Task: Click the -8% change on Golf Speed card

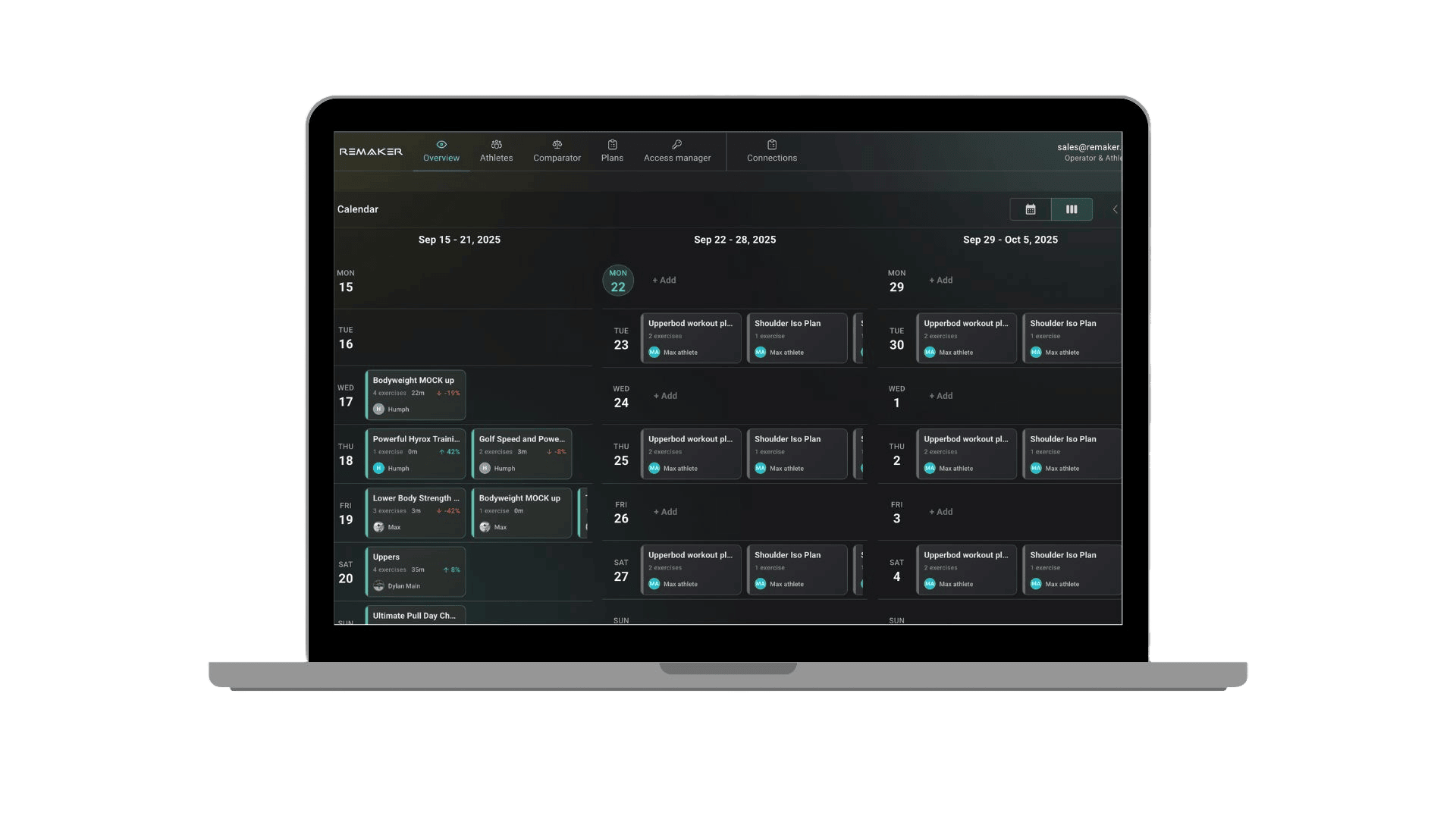Action: [557, 452]
